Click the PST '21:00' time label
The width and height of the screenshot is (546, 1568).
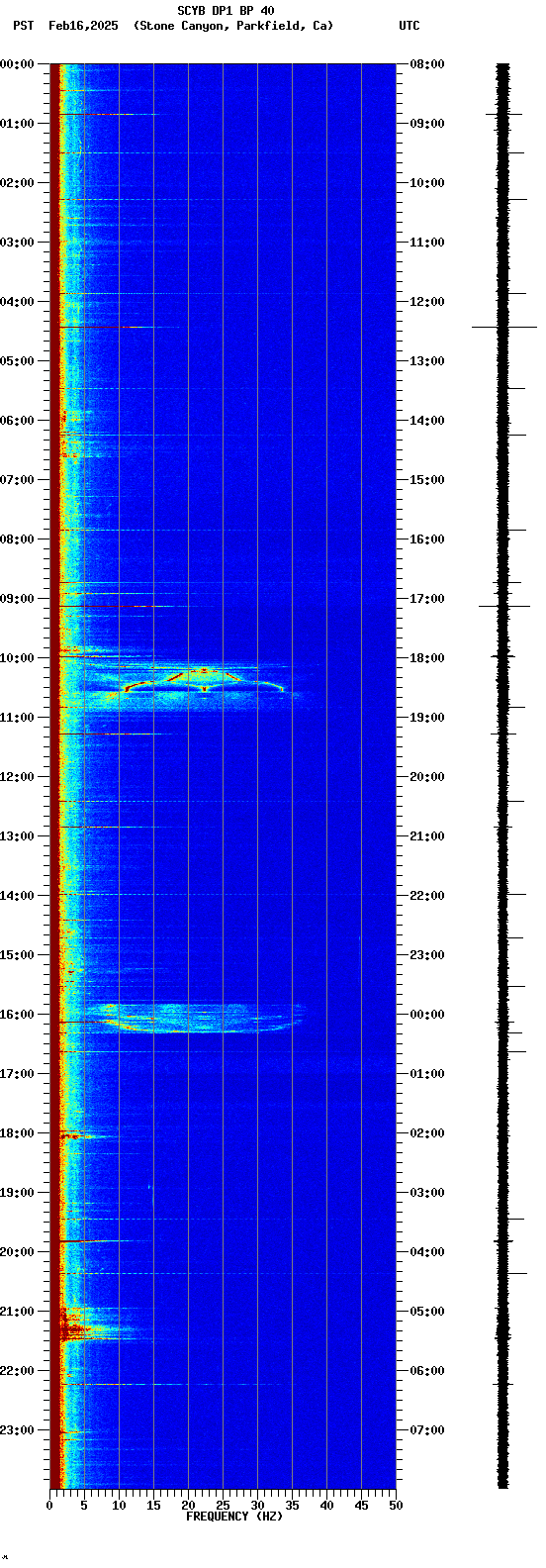click(x=17, y=1312)
